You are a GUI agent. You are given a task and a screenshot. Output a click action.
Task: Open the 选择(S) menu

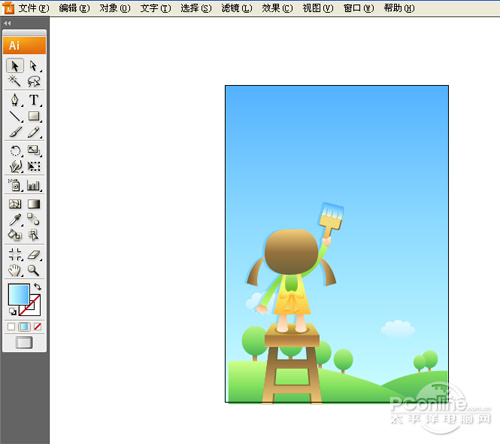(x=196, y=8)
